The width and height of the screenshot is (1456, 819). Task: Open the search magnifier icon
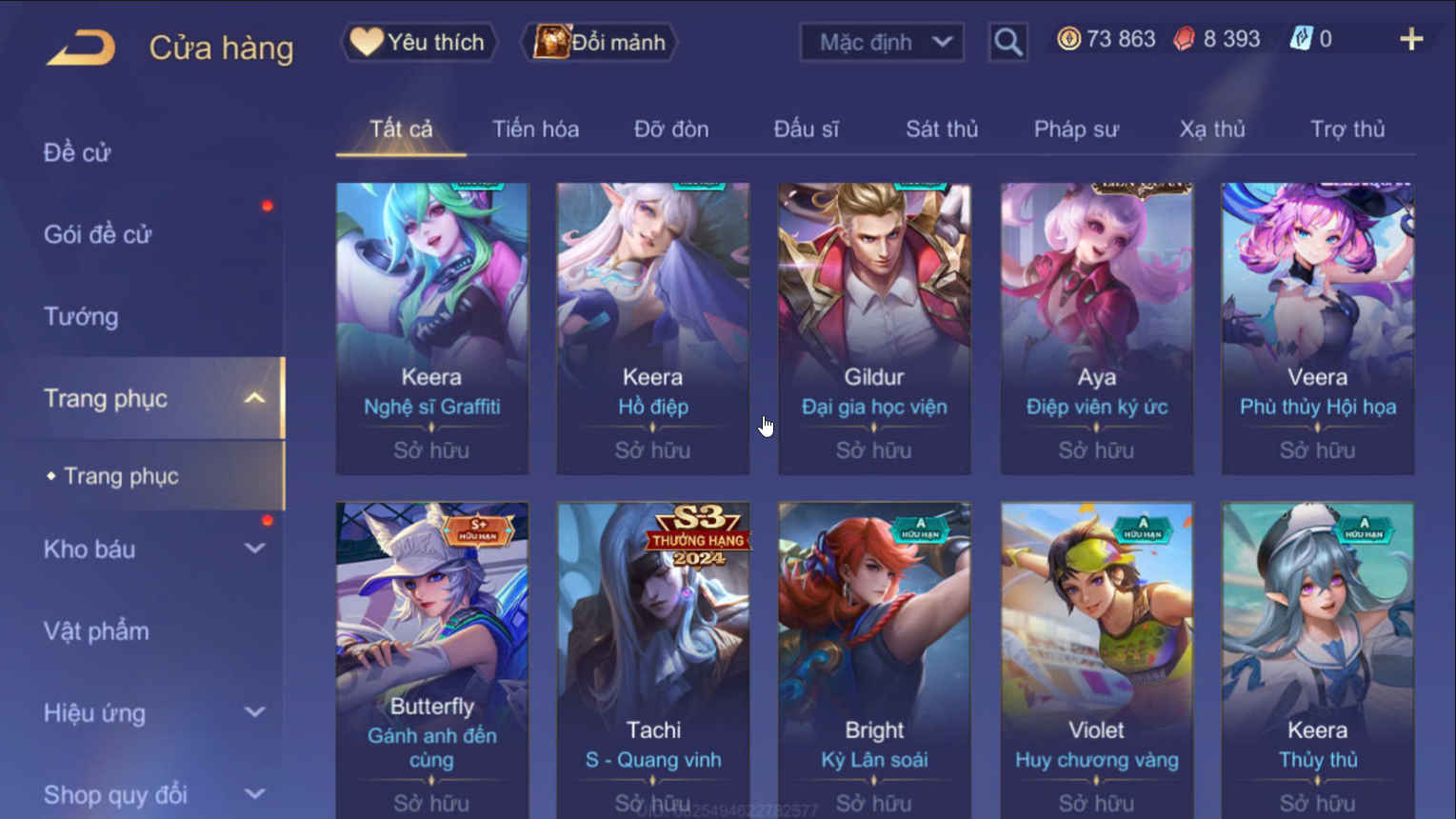coord(1007,42)
